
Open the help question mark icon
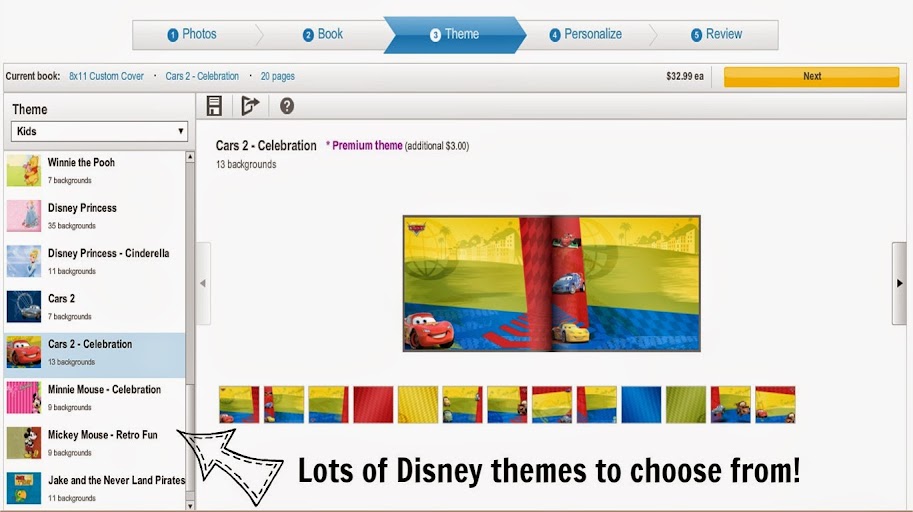tap(286, 106)
